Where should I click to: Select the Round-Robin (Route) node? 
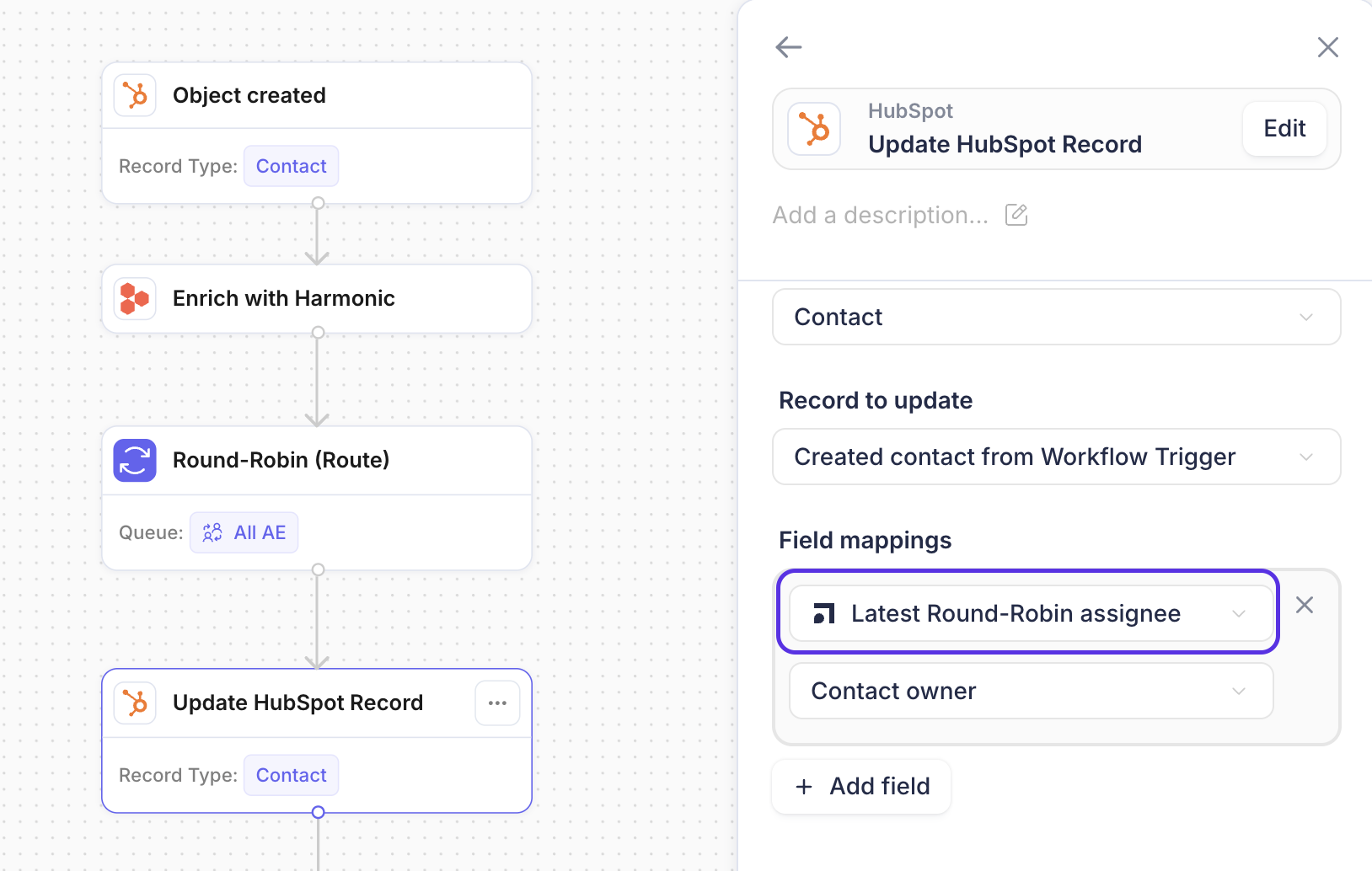(x=317, y=499)
